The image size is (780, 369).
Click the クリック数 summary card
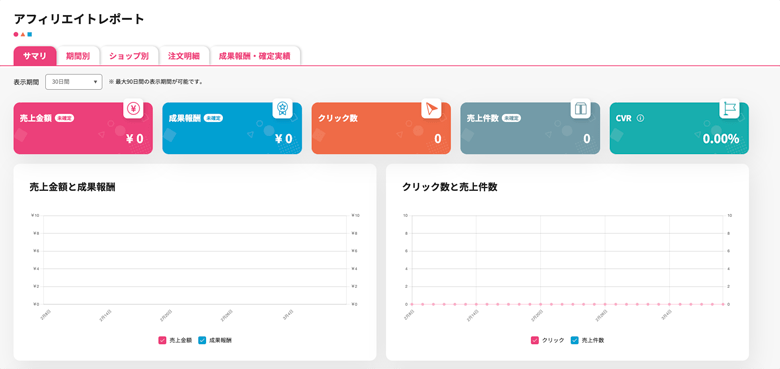tap(381, 128)
